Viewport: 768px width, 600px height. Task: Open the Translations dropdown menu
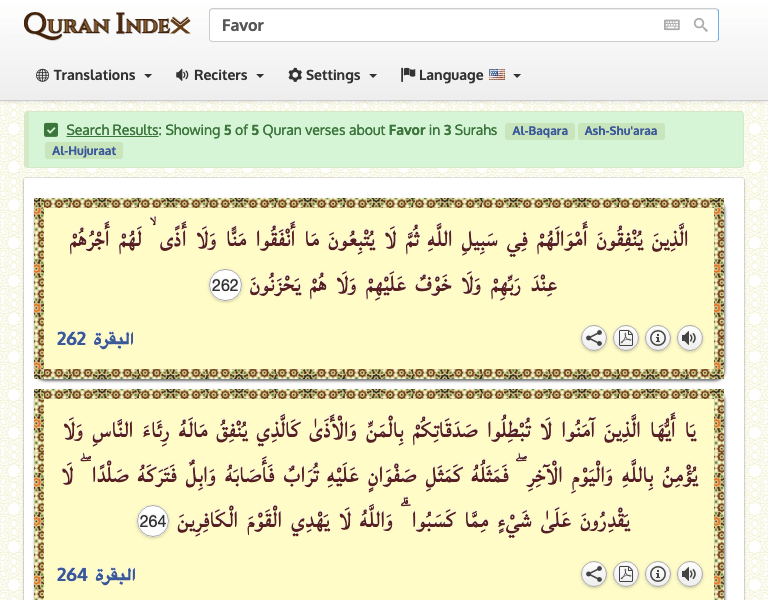(x=94, y=75)
